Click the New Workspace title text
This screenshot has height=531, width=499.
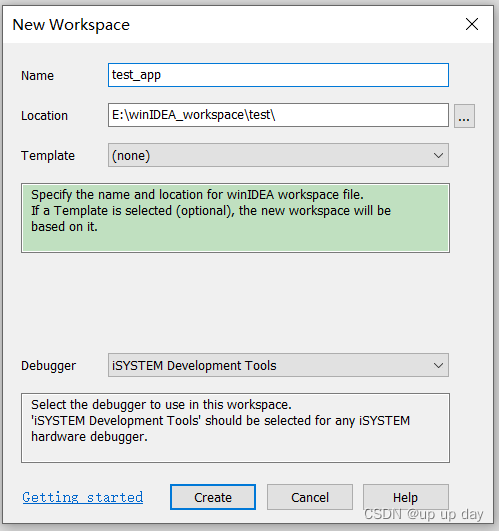(71, 25)
